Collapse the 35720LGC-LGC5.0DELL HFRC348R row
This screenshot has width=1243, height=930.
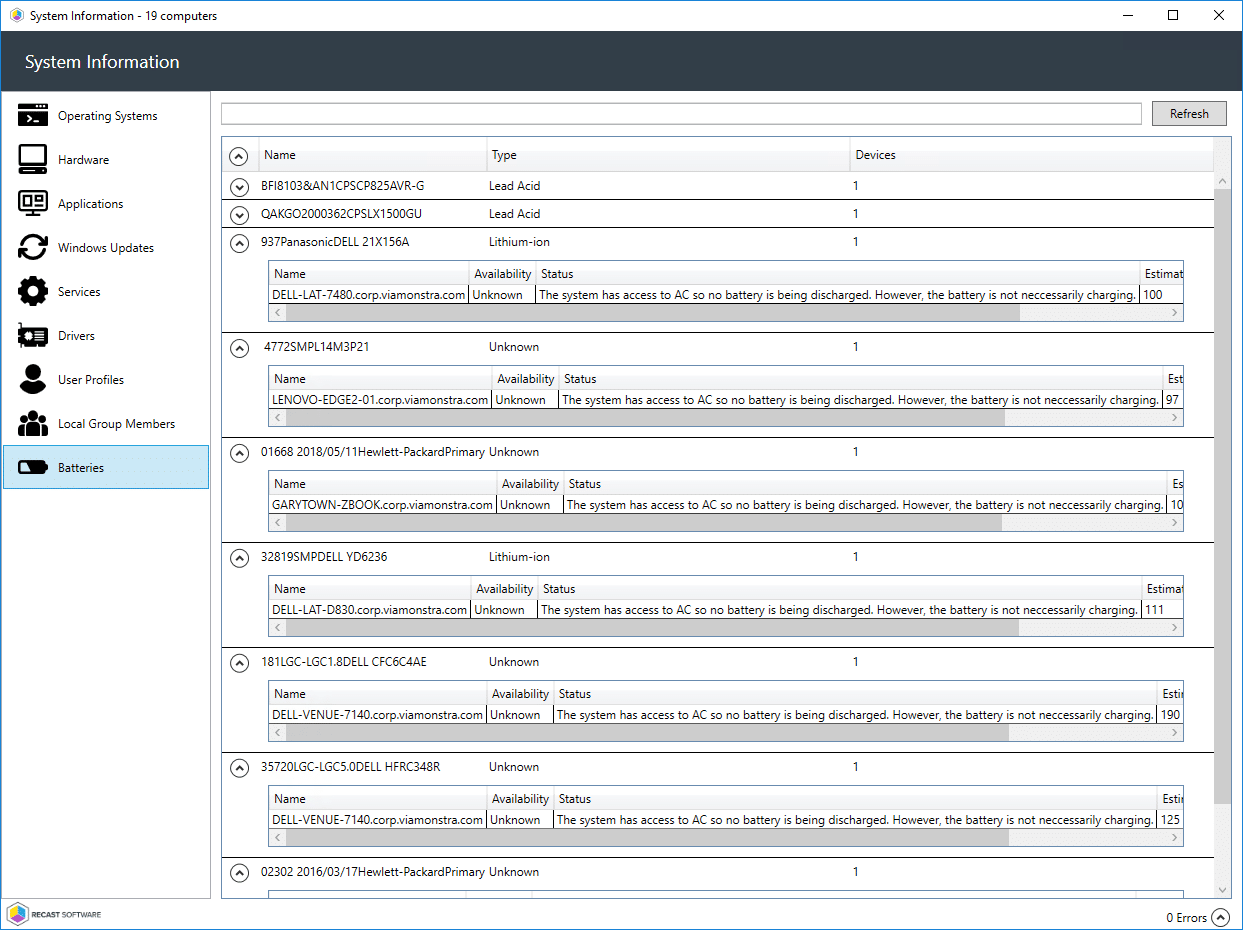pos(238,768)
